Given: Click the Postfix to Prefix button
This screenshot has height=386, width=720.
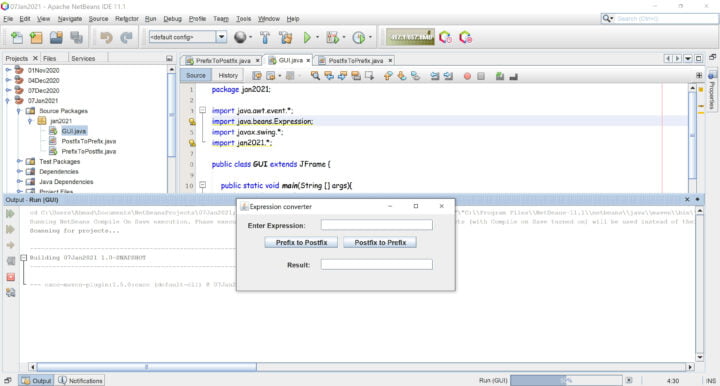Looking at the screenshot, I should pyautogui.click(x=380, y=242).
